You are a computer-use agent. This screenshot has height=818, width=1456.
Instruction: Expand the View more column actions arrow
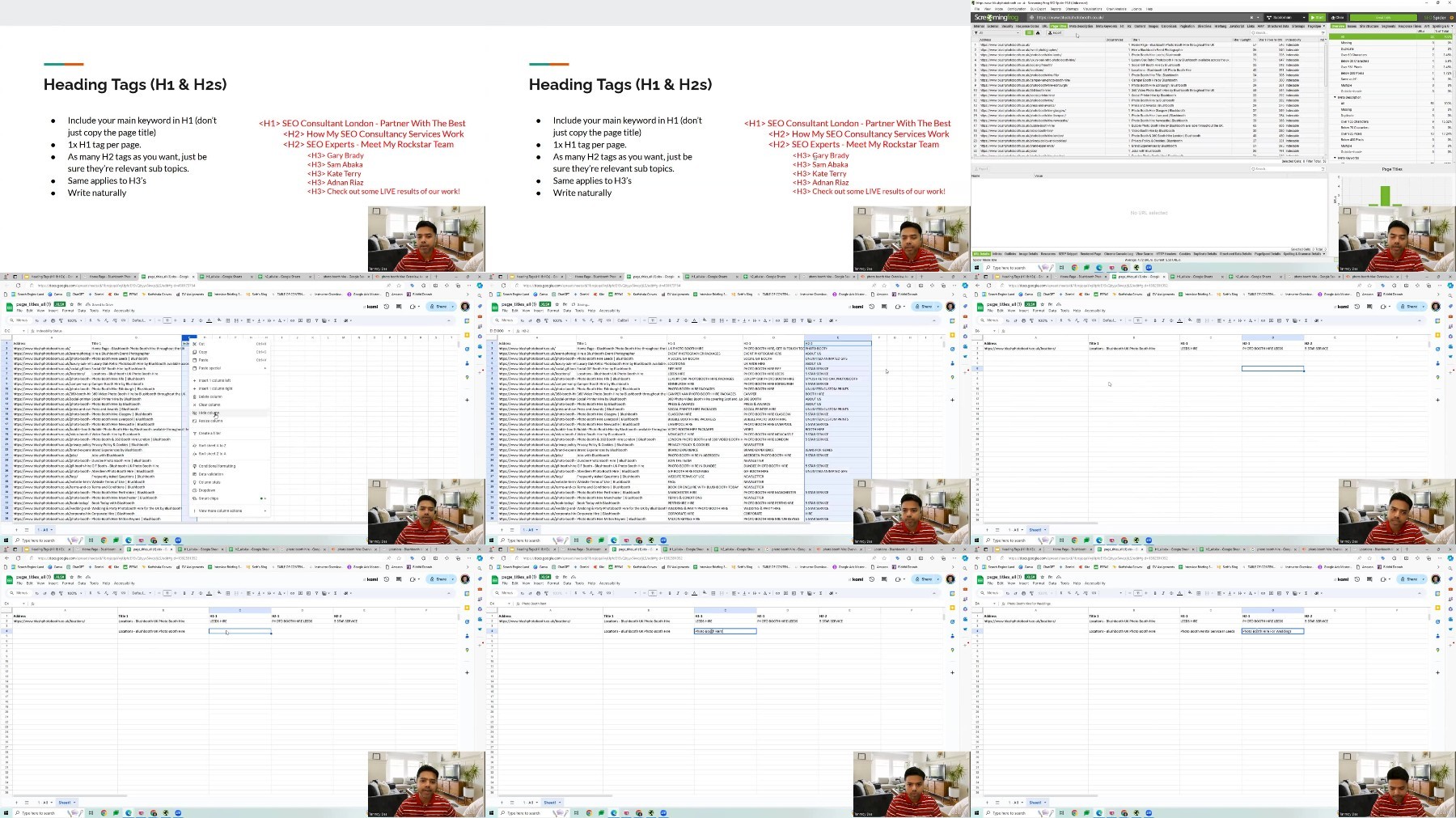tap(265, 511)
